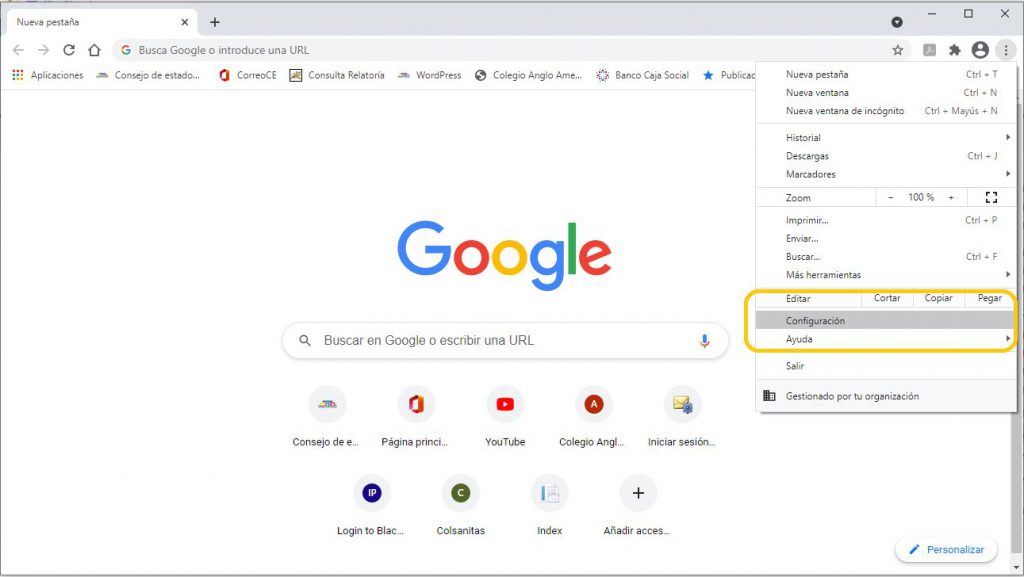
Task: Open the Página princi... Office shortcut
Action: pos(415,416)
